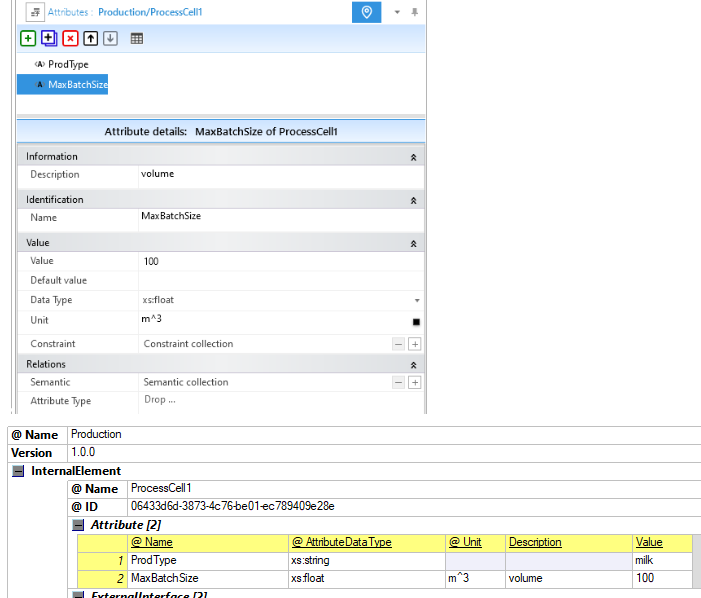
Task: Add a constraint with the plus button
Action: [x=415, y=344]
